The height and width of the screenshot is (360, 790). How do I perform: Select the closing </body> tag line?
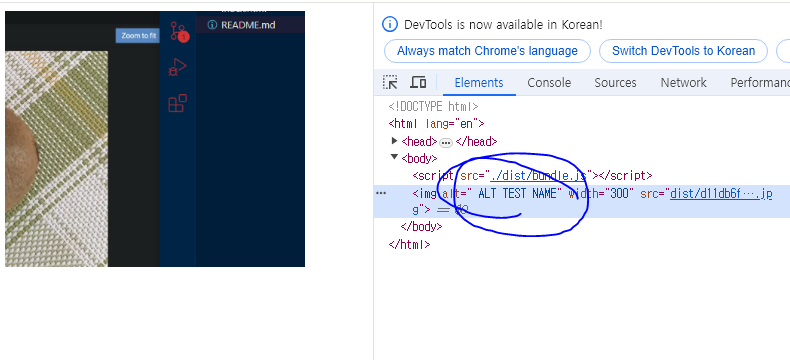(421, 227)
